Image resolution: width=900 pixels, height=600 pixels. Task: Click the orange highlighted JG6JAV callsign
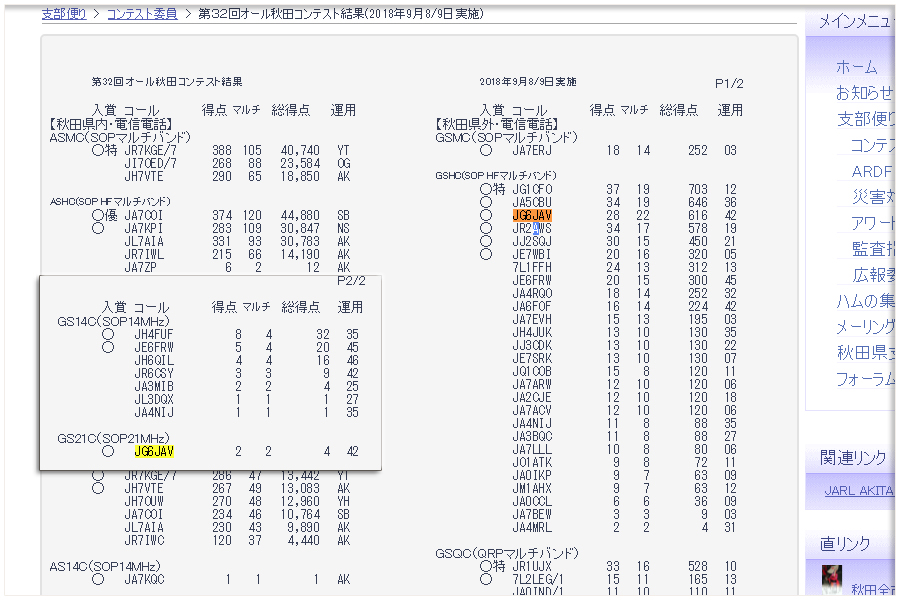531,215
